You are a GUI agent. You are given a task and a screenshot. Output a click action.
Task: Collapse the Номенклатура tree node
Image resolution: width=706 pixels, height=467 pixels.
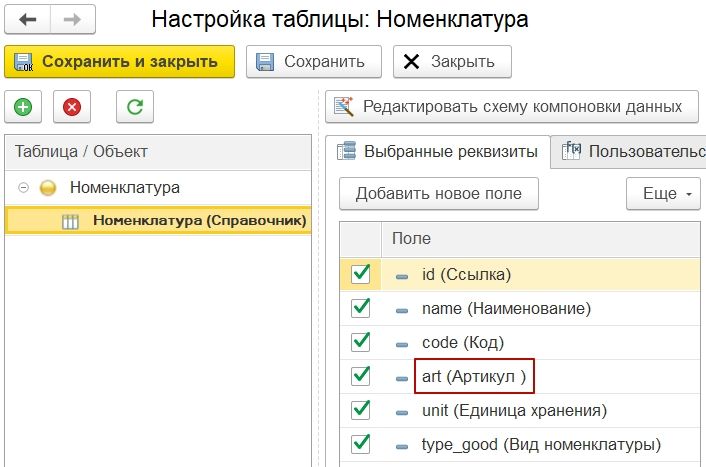click(x=23, y=187)
